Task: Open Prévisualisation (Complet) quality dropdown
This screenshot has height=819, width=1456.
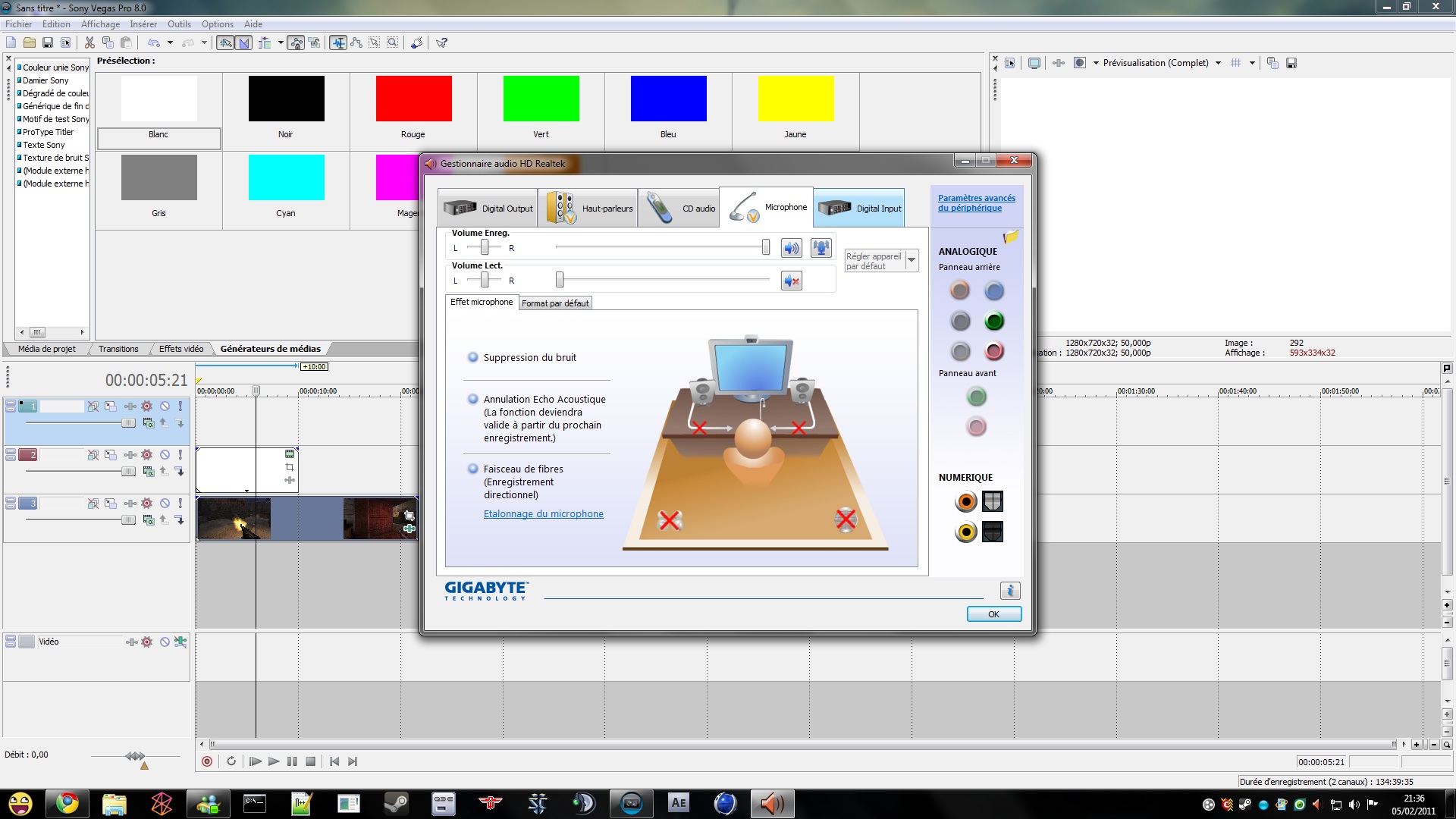Action: pyautogui.click(x=1218, y=63)
